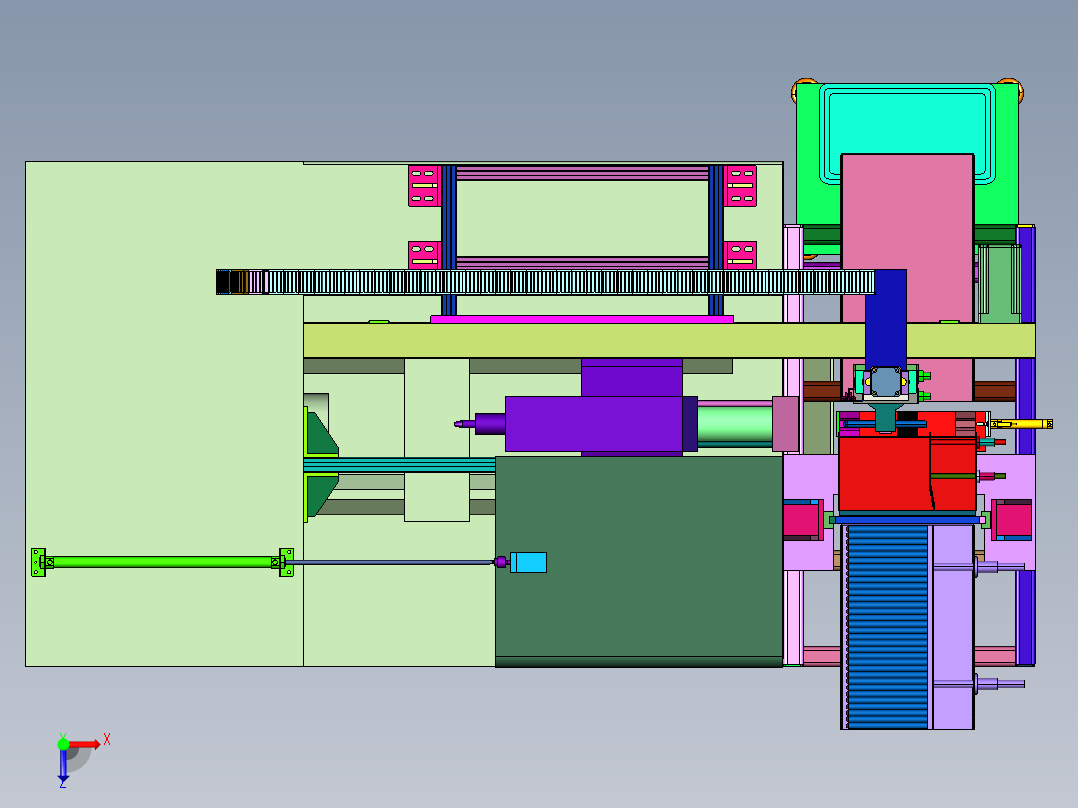The width and height of the screenshot is (1078, 808).
Task: Pick the left-end green rod support bracket
Action: (38, 563)
